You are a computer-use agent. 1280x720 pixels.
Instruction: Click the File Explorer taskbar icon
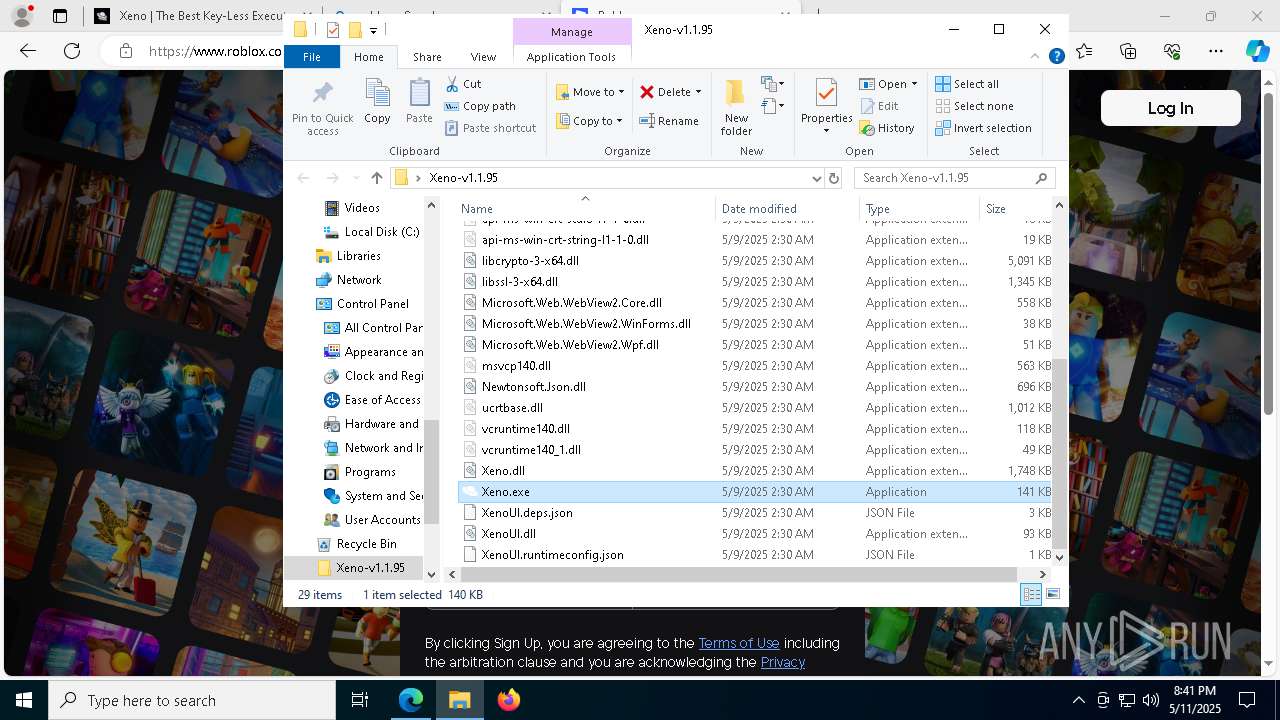pyautogui.click(x=460, y=700)
